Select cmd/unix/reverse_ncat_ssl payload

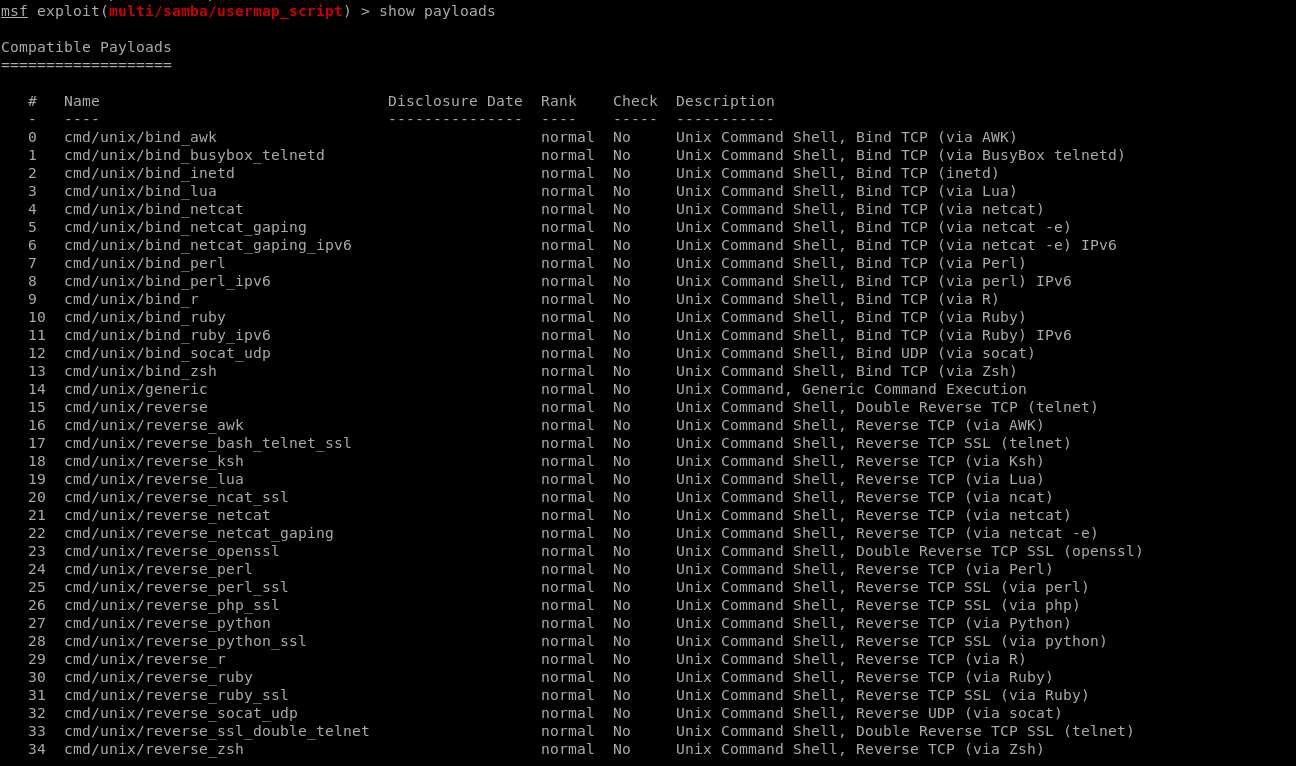click(176, 497)
